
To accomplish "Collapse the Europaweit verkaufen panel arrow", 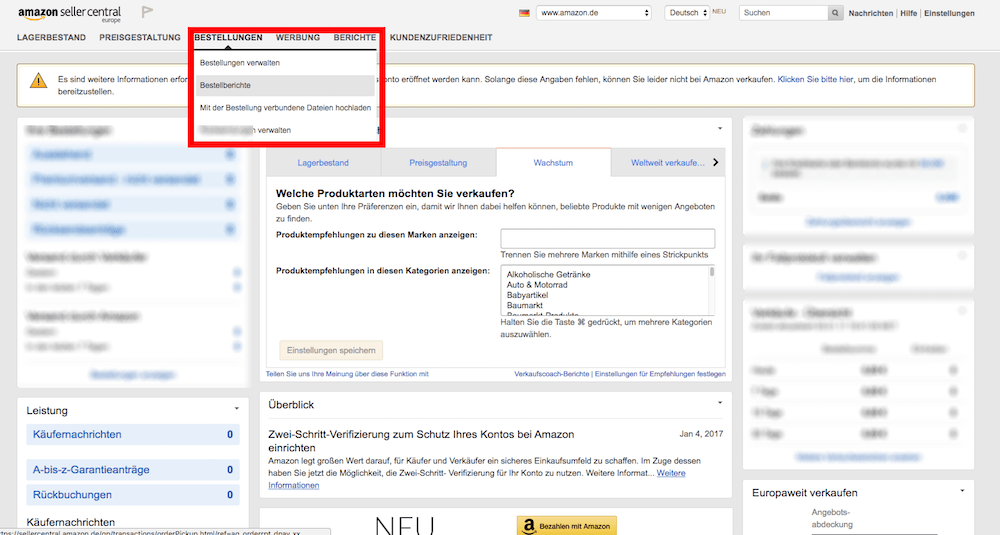I will [962, 491].
